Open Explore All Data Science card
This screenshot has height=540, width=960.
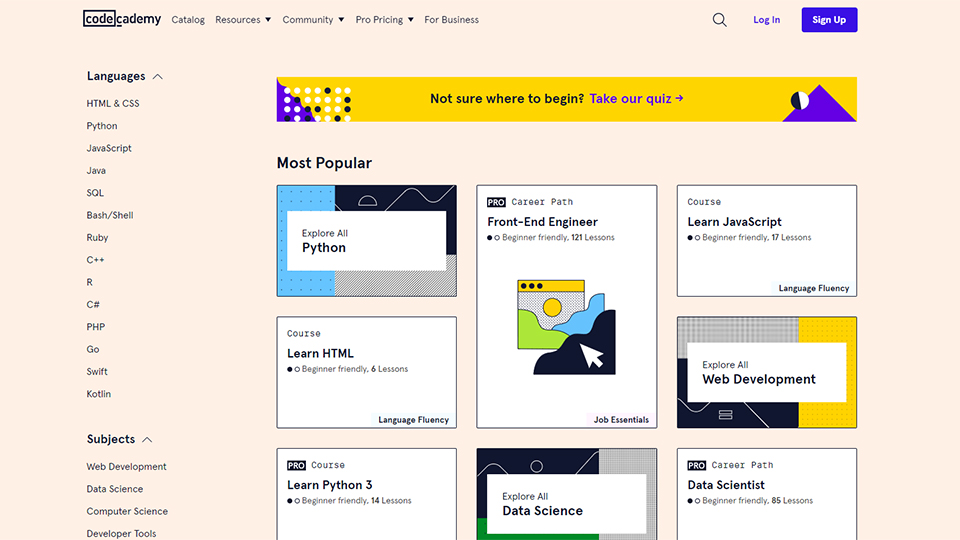click(566, 494)
